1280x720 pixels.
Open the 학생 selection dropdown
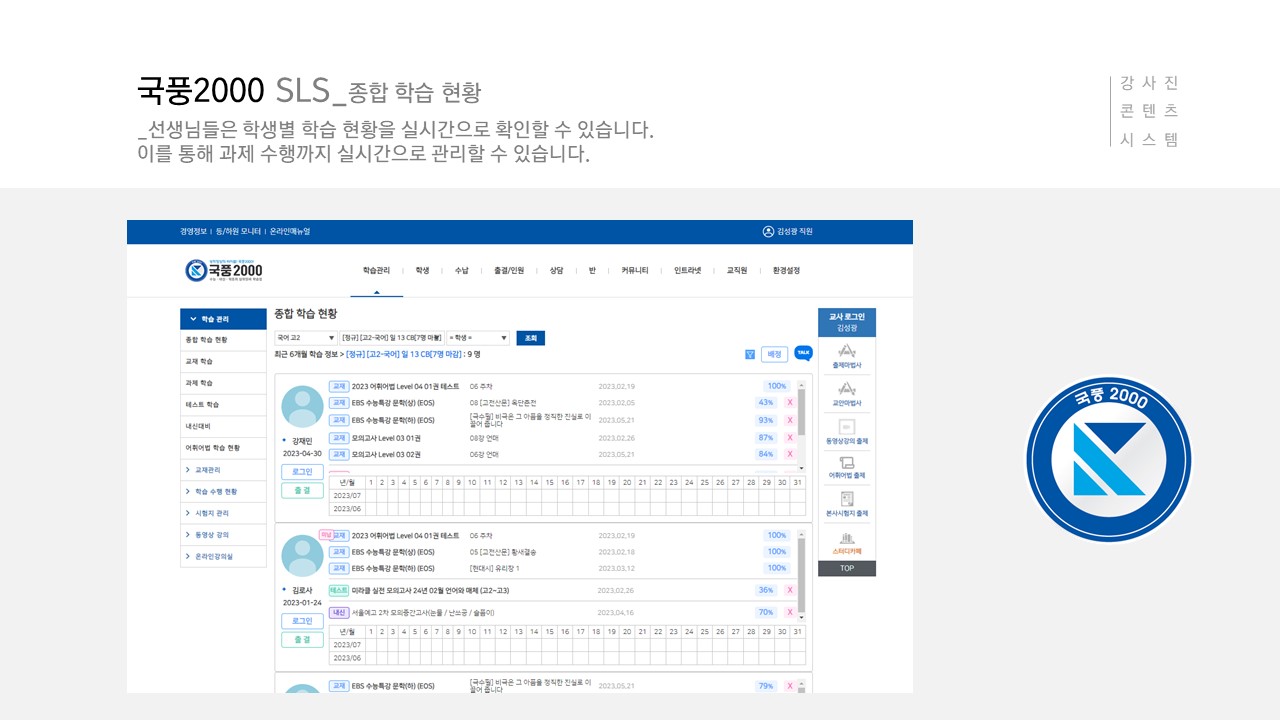click(478, 338)
